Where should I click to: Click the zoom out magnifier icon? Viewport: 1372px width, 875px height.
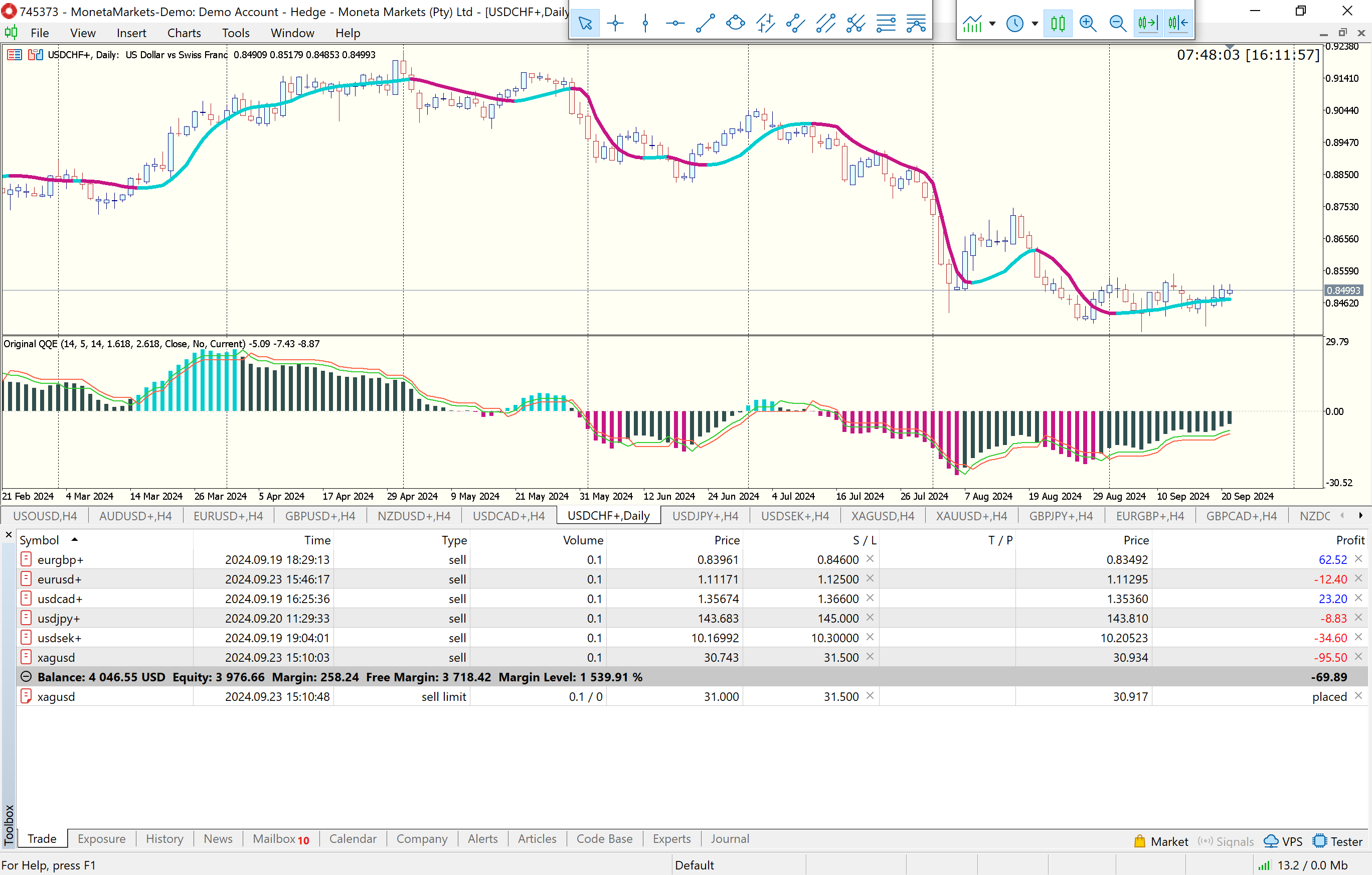[1117, 24]
